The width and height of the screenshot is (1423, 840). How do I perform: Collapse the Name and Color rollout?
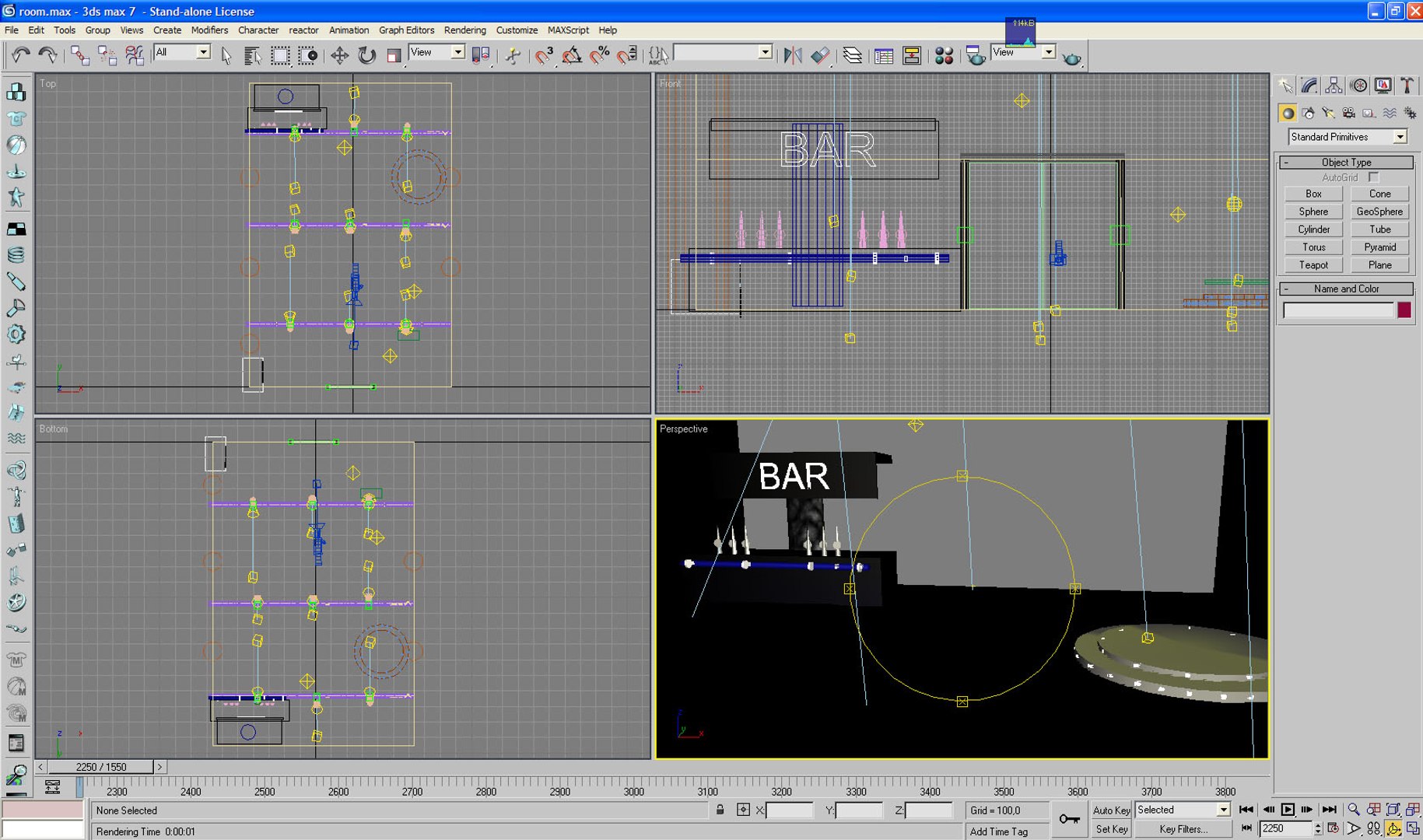tap(1346, 289)
